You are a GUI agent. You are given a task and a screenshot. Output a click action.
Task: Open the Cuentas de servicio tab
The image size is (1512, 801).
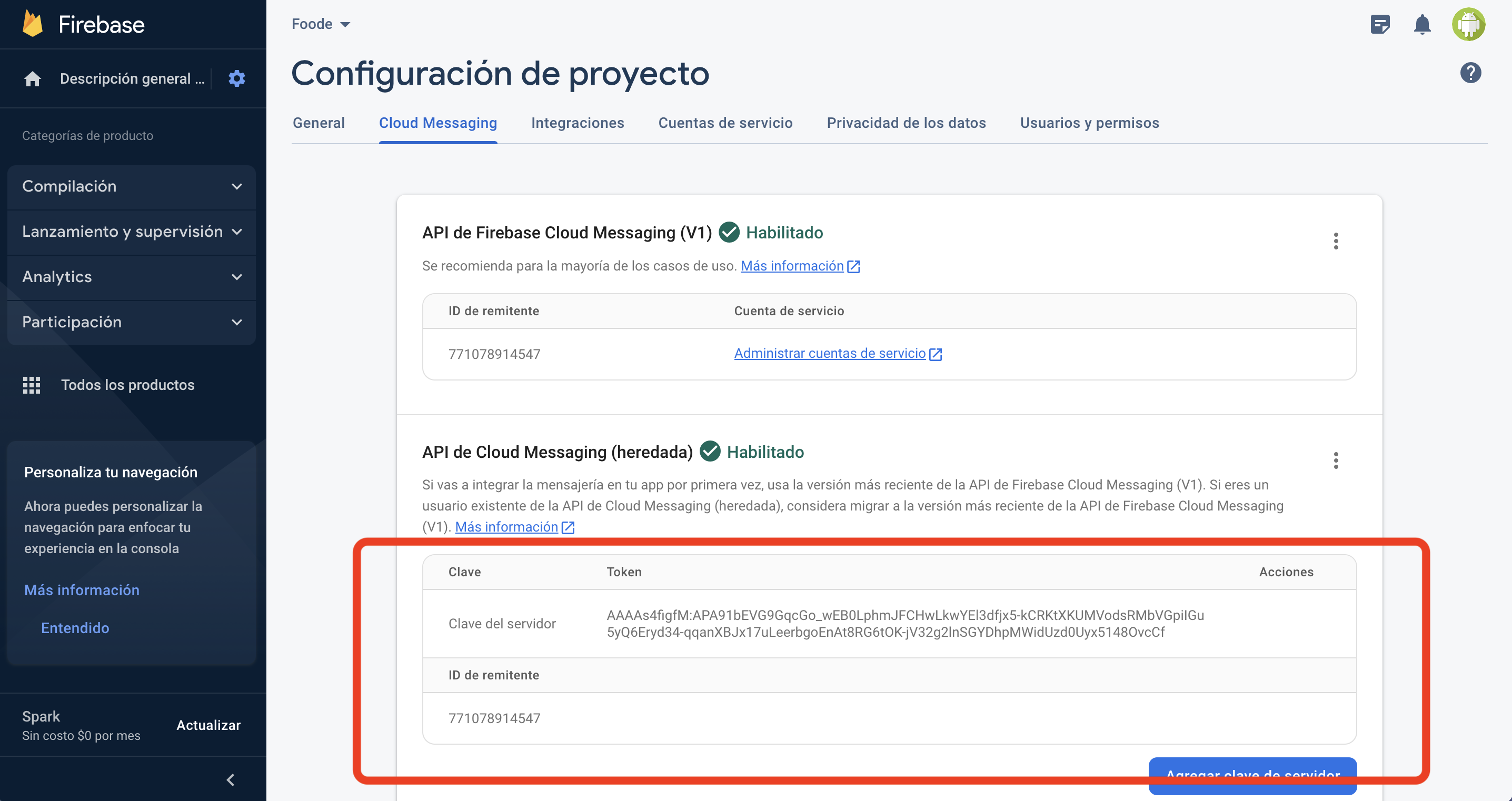(x=725, y=123)
